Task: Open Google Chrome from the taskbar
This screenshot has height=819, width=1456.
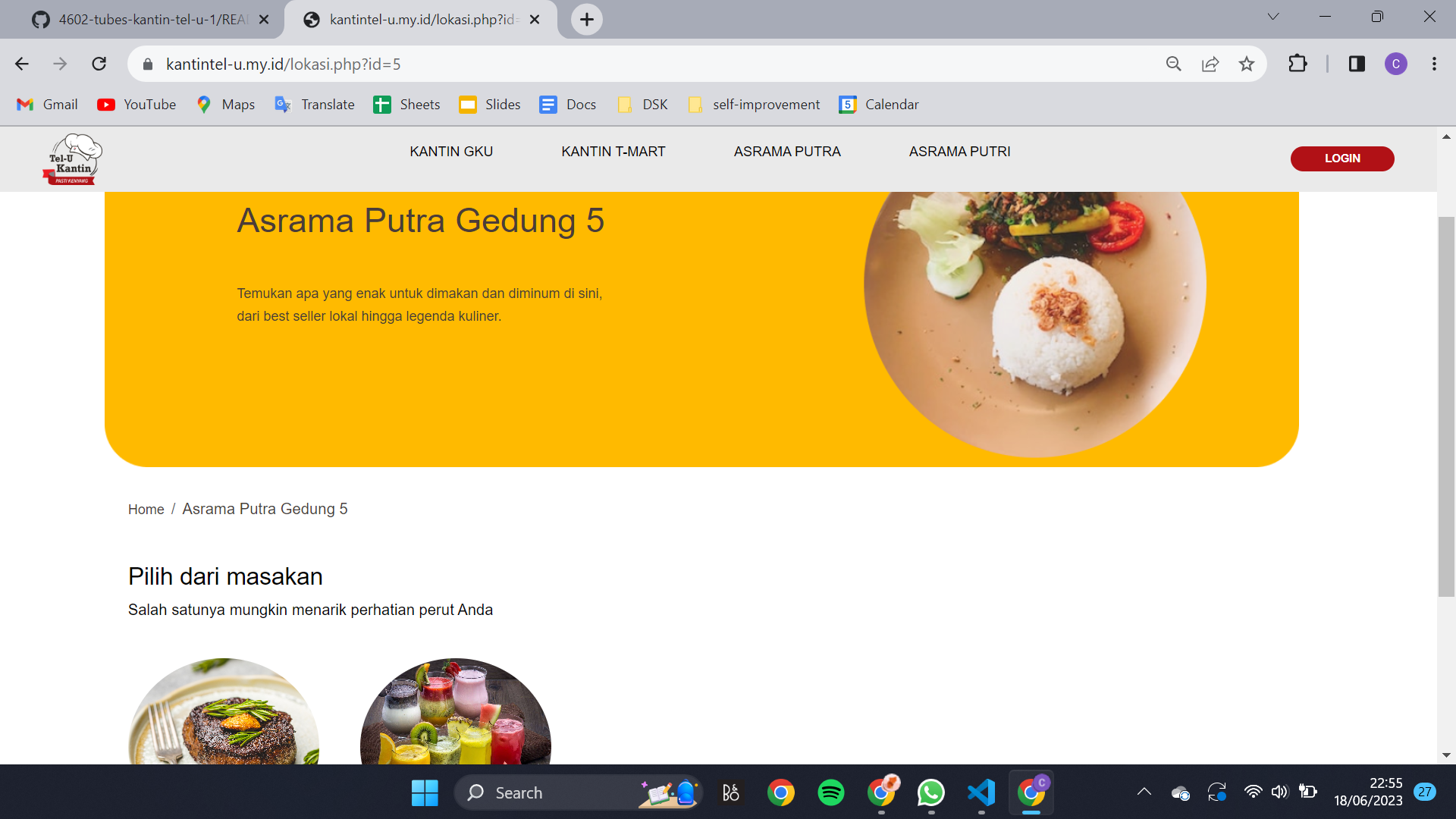Action: pyautogui.click(x=780, y=793)
